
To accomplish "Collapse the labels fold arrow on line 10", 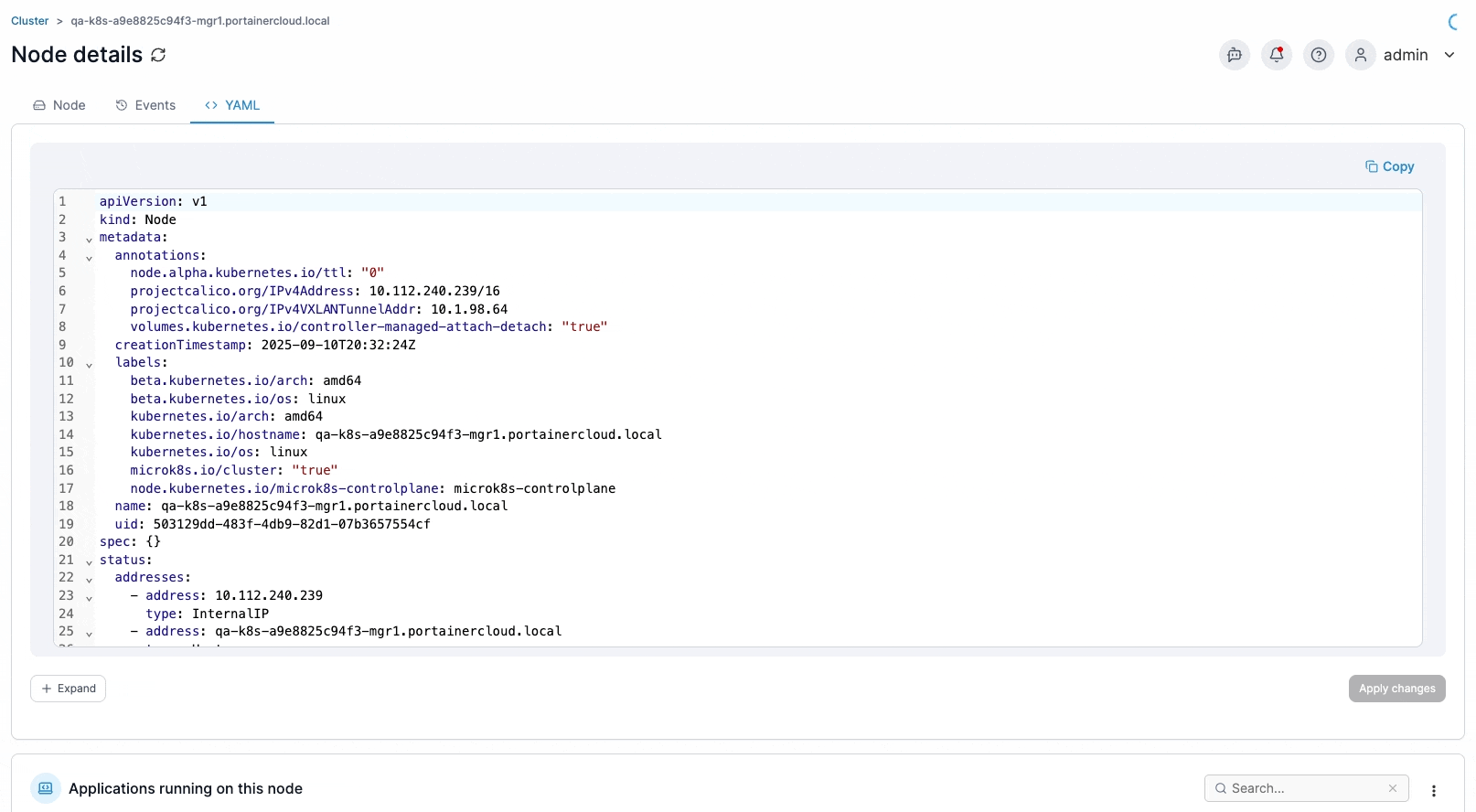I will [x=89, y=365].
